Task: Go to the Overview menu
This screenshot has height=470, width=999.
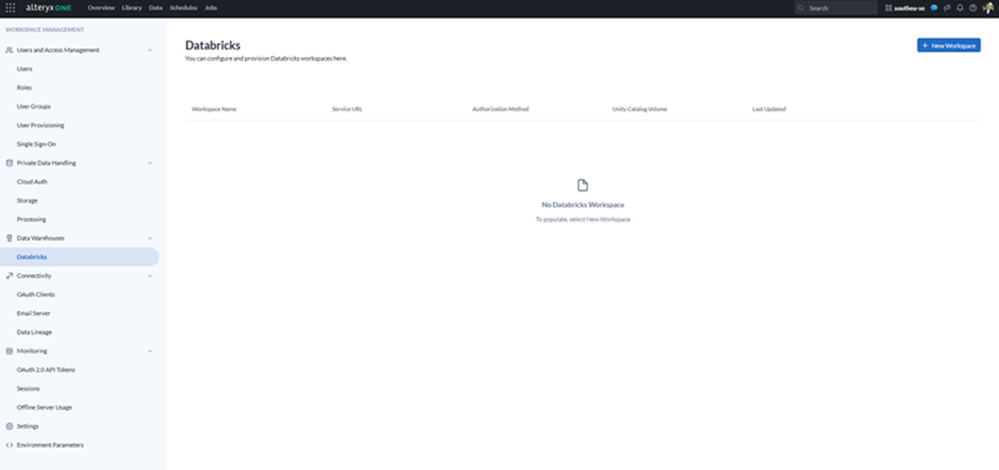Action: (101, 8)
